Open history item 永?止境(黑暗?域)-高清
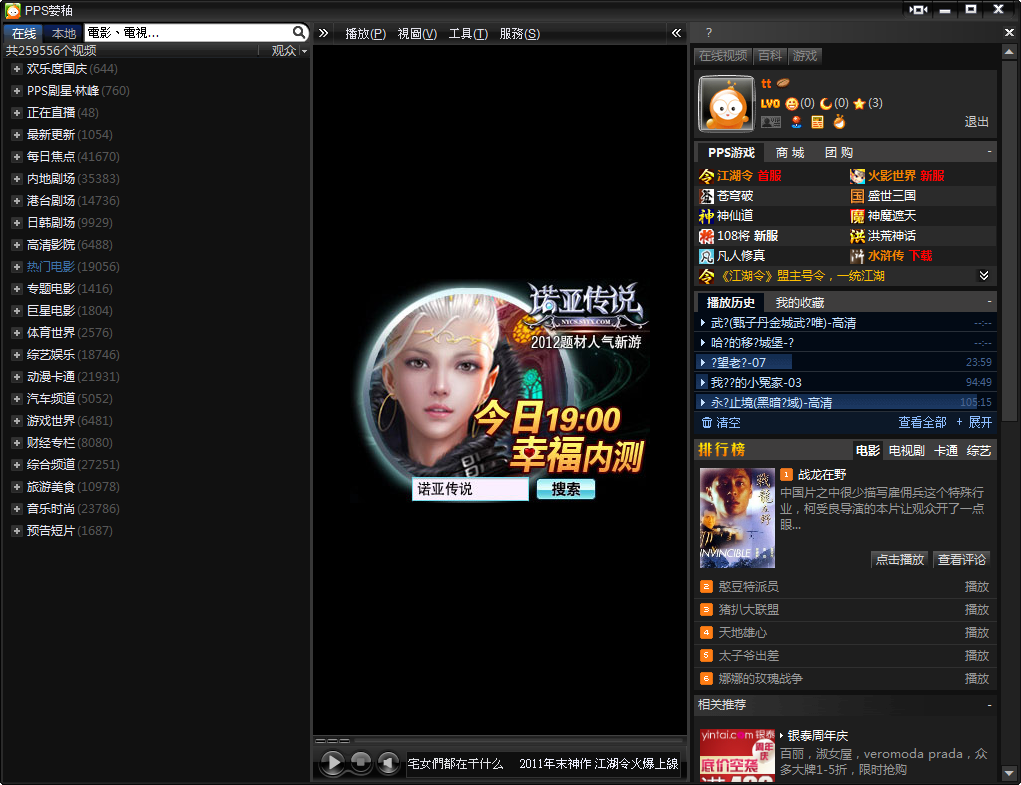This screenshot has width=1021, height=785. [845, 402]
